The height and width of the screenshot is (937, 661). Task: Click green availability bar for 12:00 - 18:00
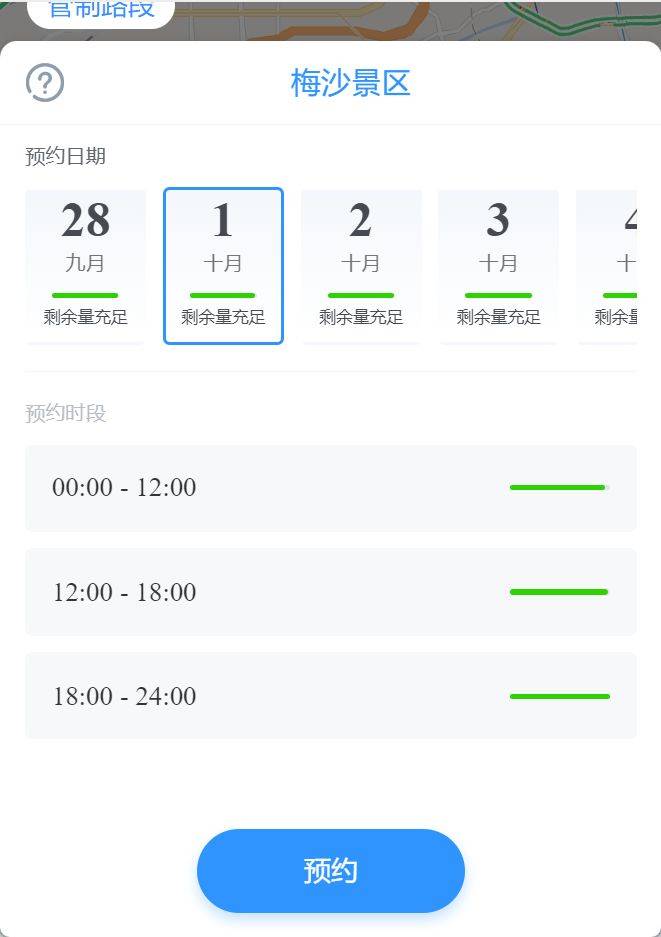pyautogui.click(x=559, y=592)
